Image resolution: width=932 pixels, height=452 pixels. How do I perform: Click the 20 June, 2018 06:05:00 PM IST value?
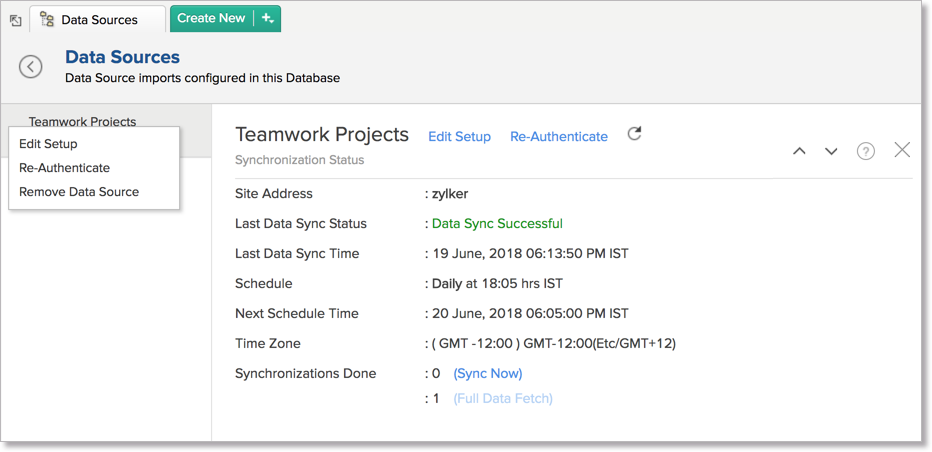click(x=530, y=313)
